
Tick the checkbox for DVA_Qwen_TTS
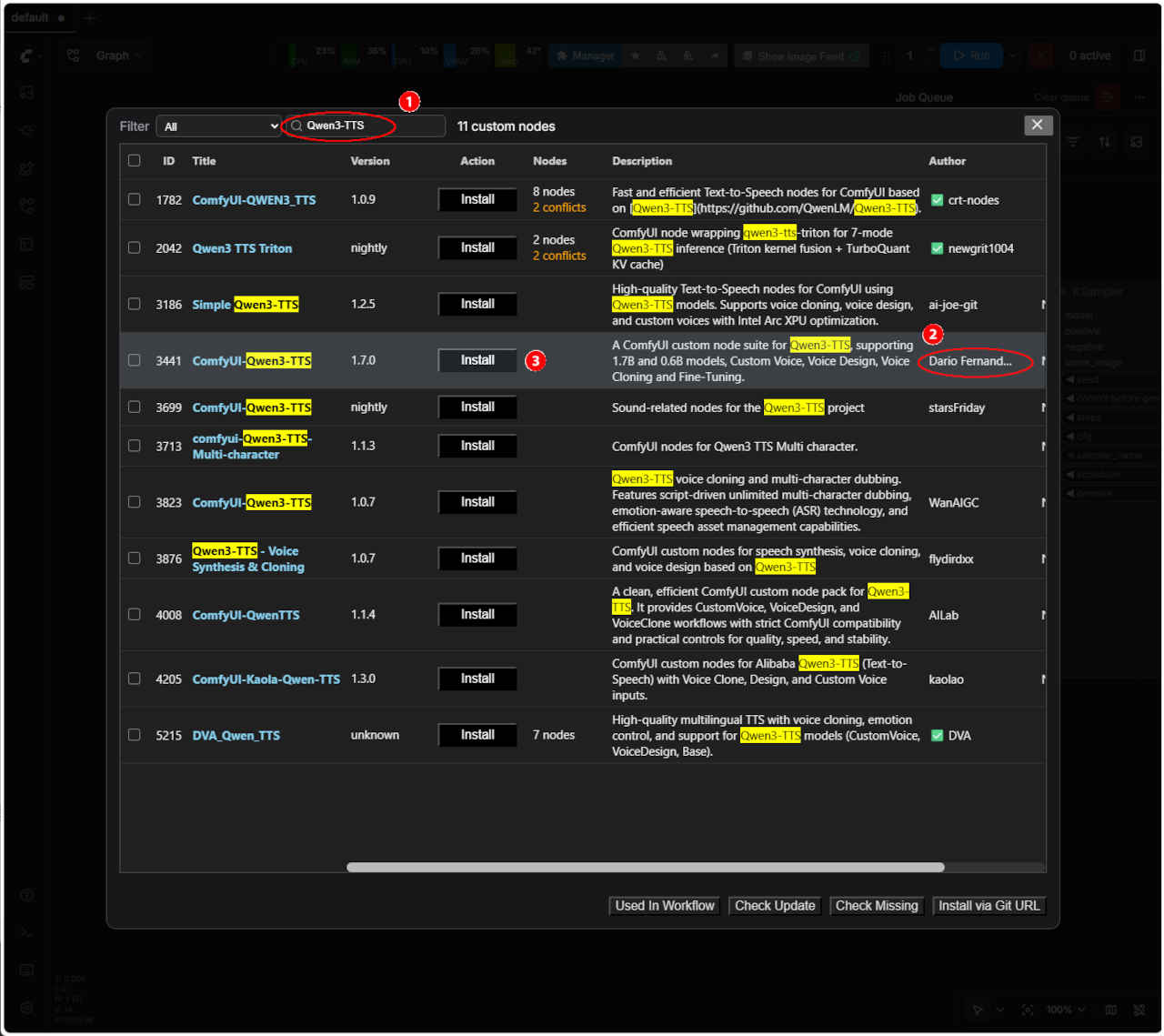coord(135,735)
